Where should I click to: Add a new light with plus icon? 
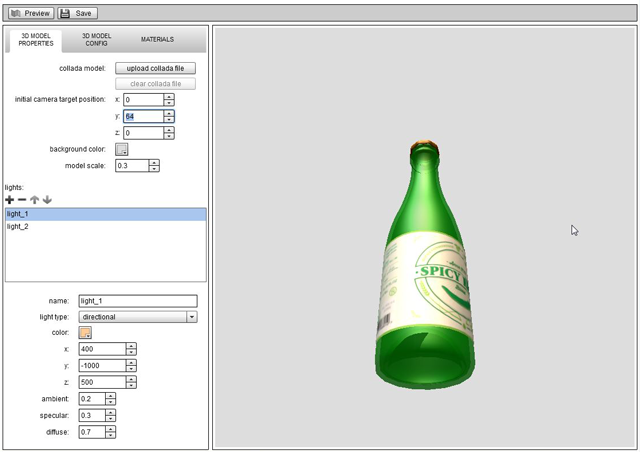(x=10, y=200)
